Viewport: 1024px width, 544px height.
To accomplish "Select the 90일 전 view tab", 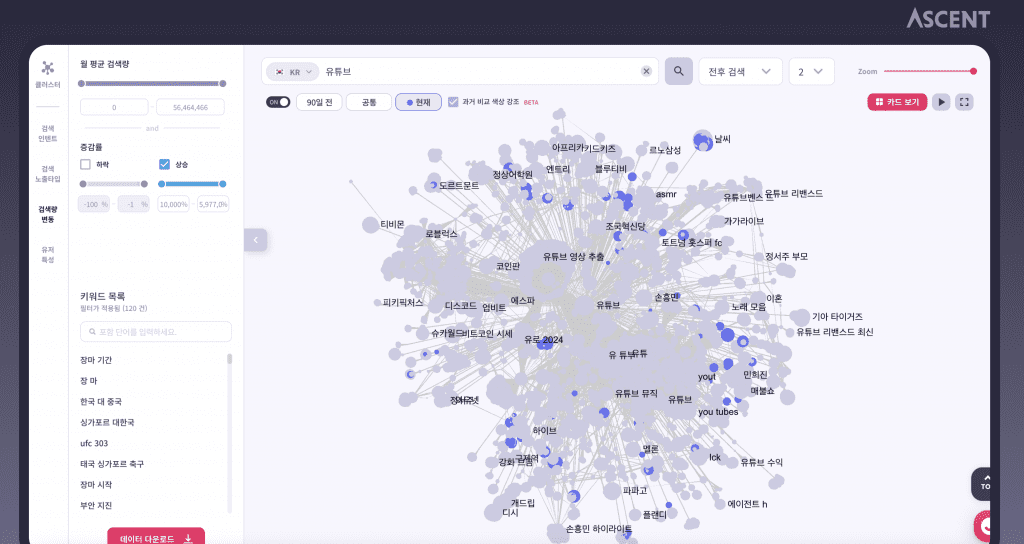I will (319, 102).
